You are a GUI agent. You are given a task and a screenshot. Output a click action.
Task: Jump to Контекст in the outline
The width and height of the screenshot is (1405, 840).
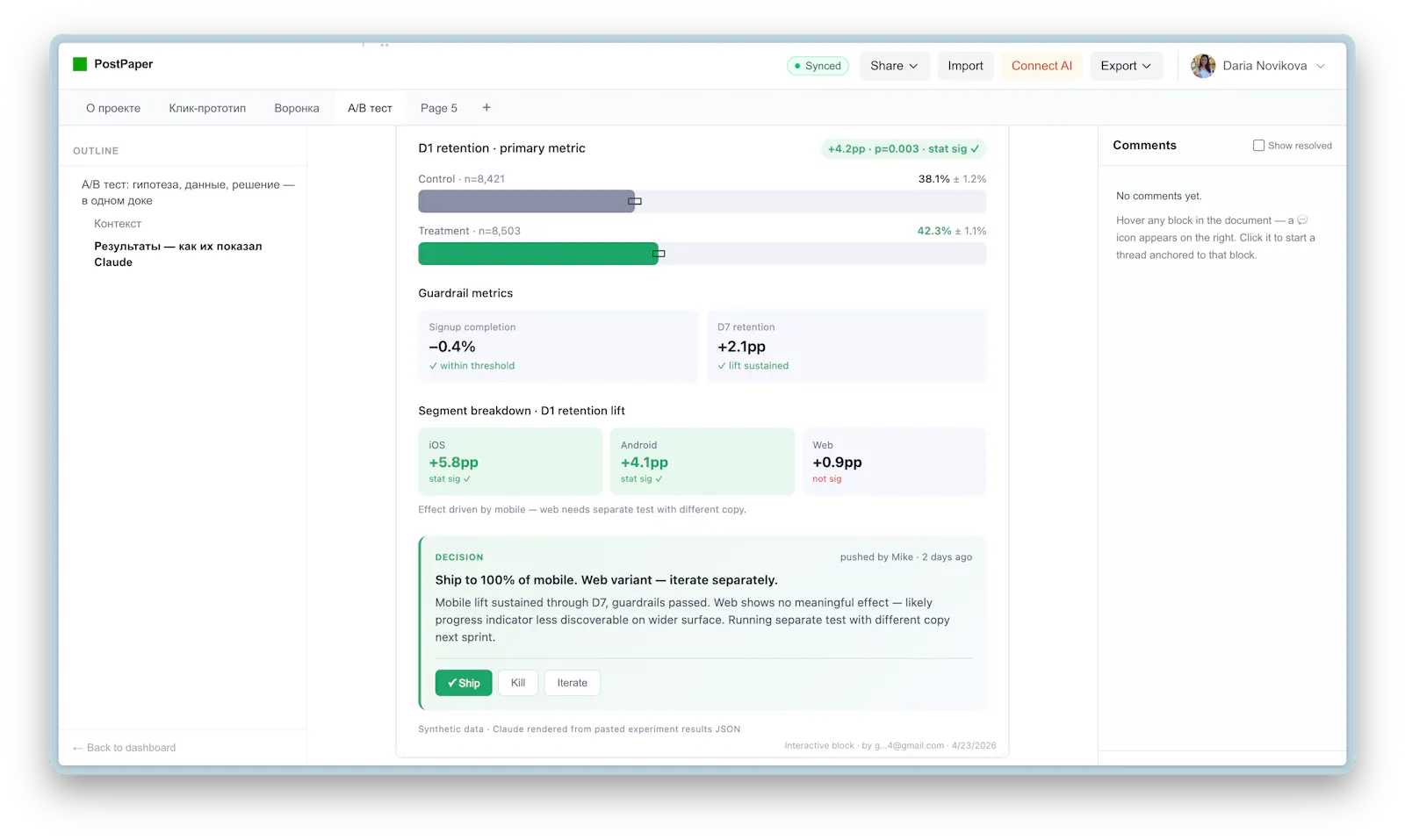click(118, 224)
